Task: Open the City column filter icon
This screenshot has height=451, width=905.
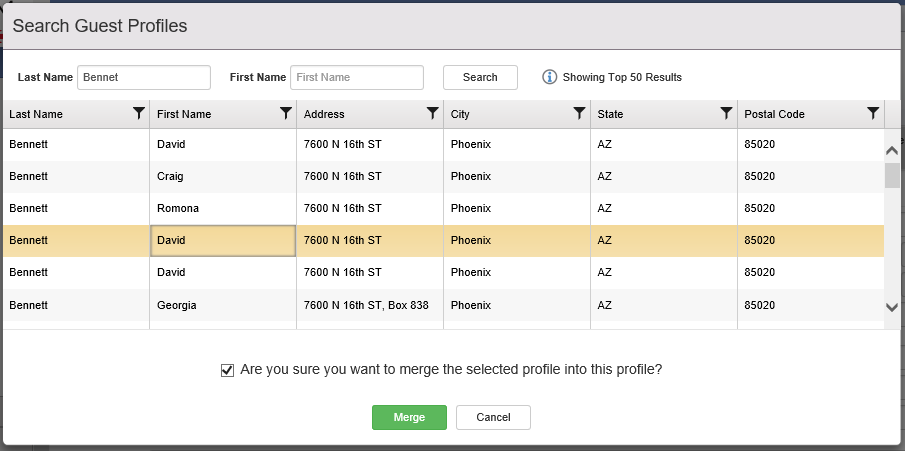Action: (x=579, y=113)
